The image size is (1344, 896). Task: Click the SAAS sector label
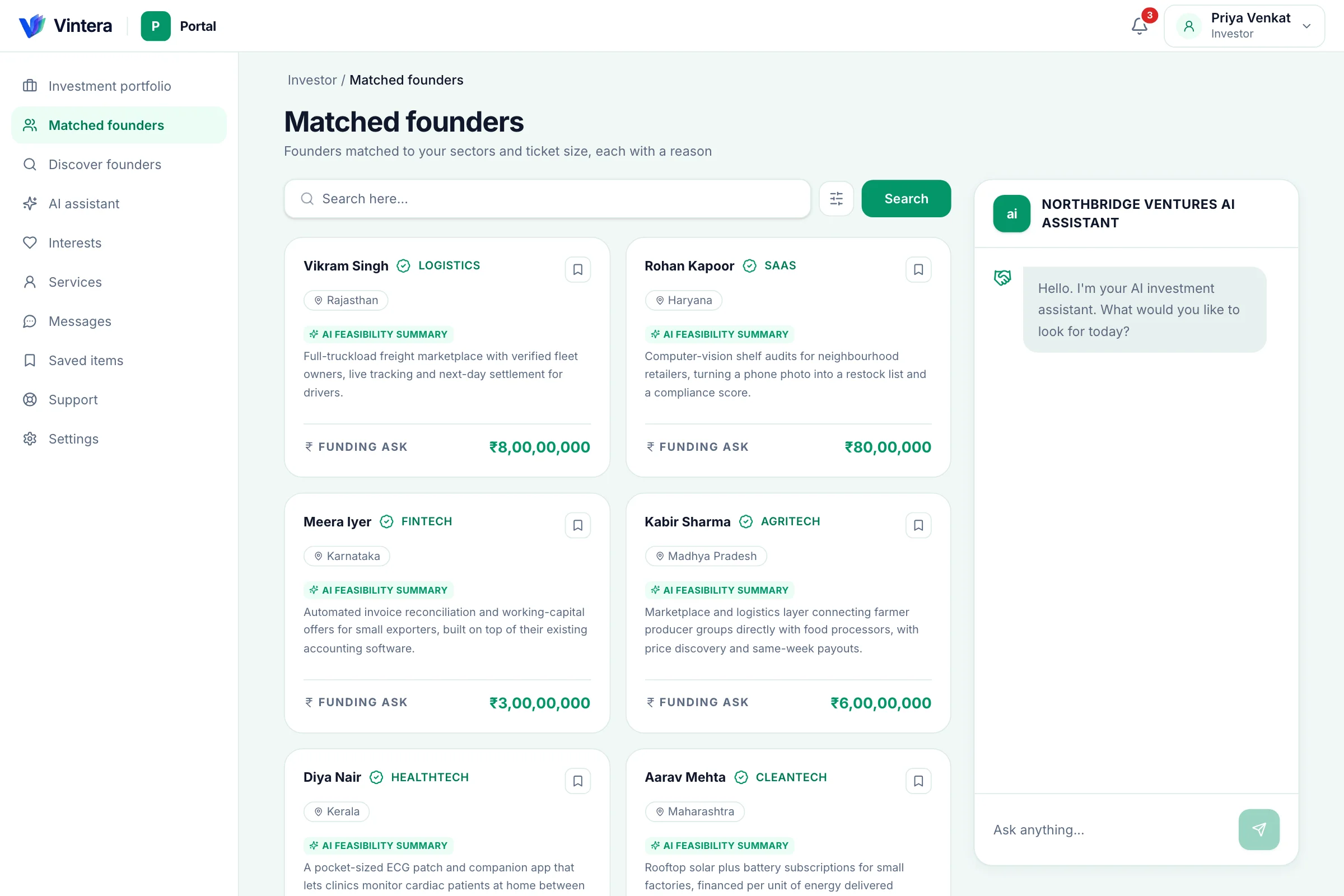780,265
